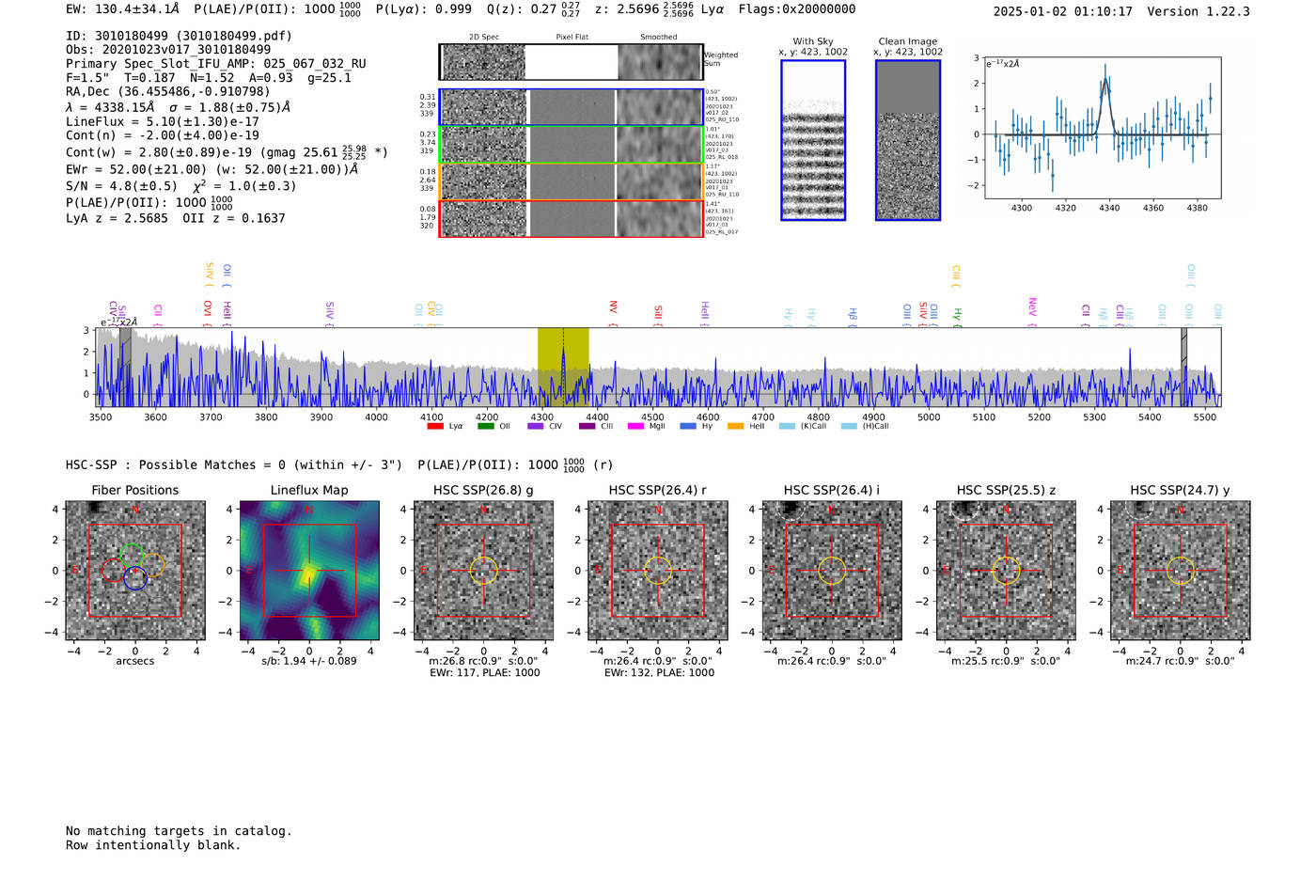Open the Fiber Positions cutout image
The image size is (1316, 896).
point(134,571)
